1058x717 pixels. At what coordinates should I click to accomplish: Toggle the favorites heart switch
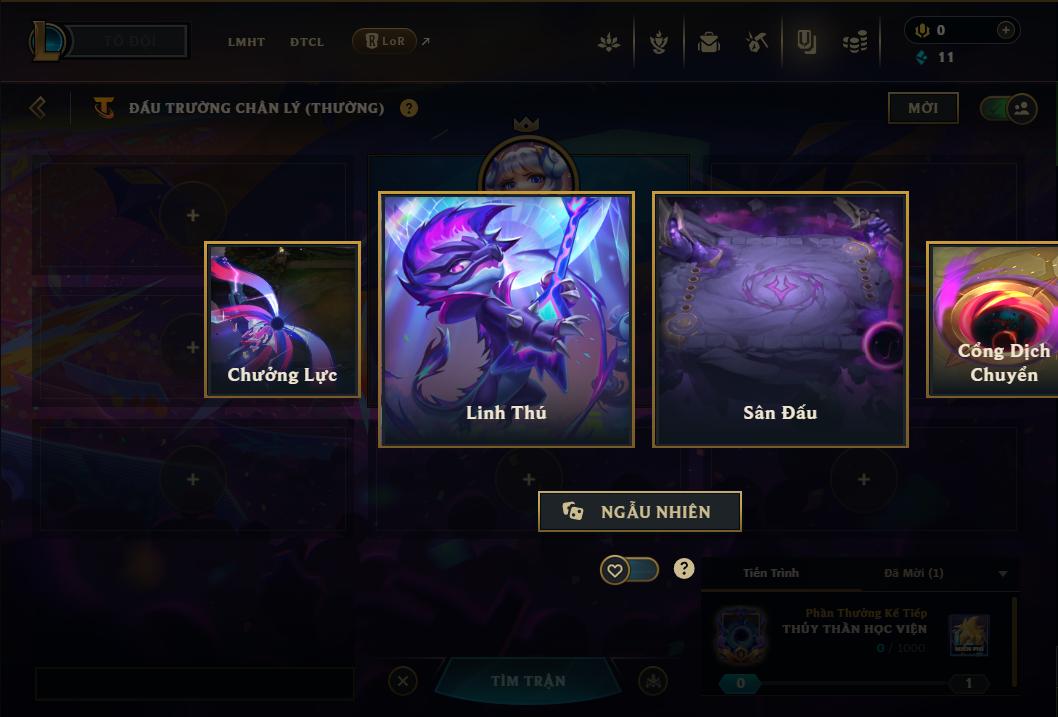[x=630, y=571]
